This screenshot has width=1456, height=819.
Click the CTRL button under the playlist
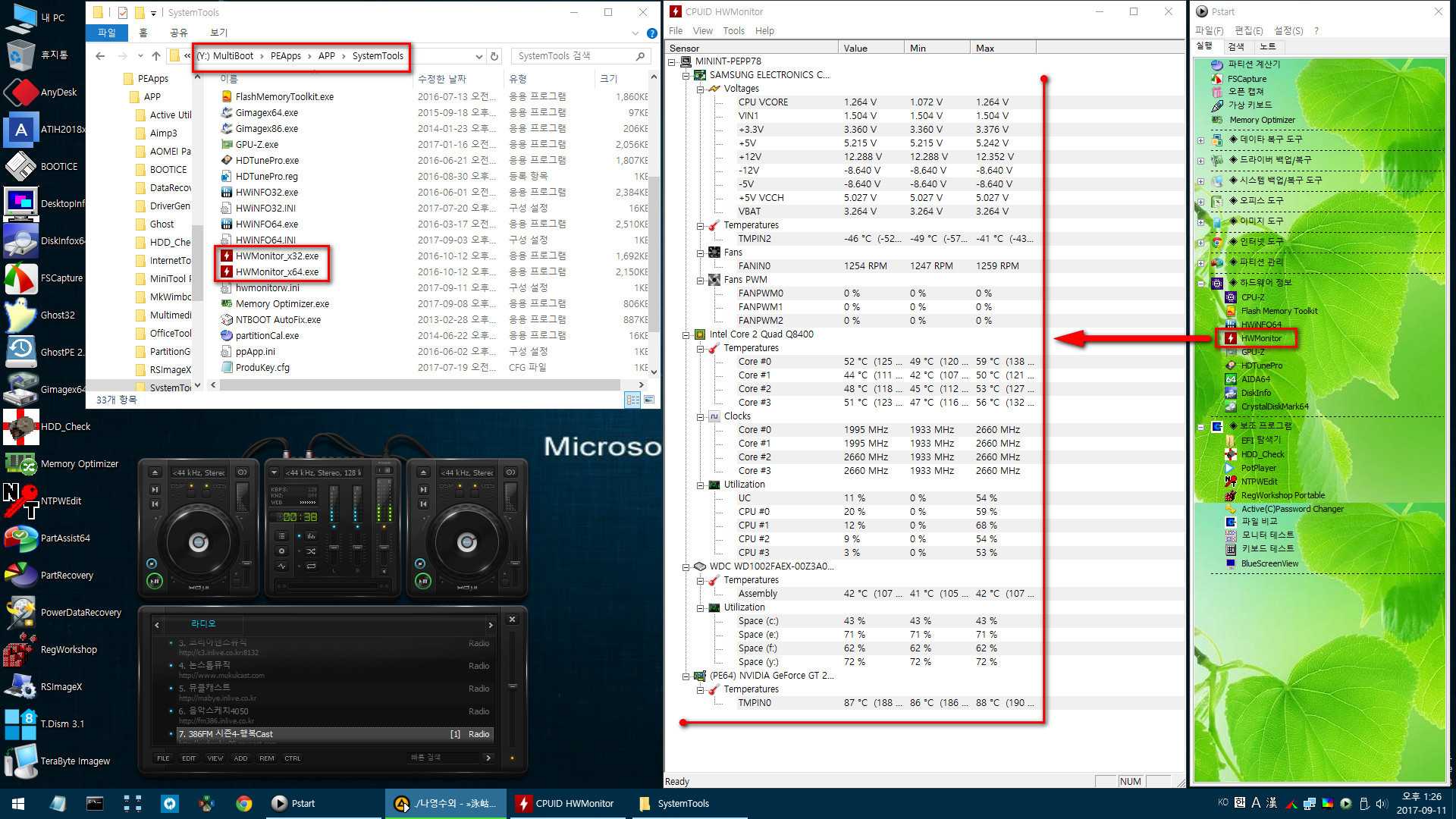click(x=293, y=758)
